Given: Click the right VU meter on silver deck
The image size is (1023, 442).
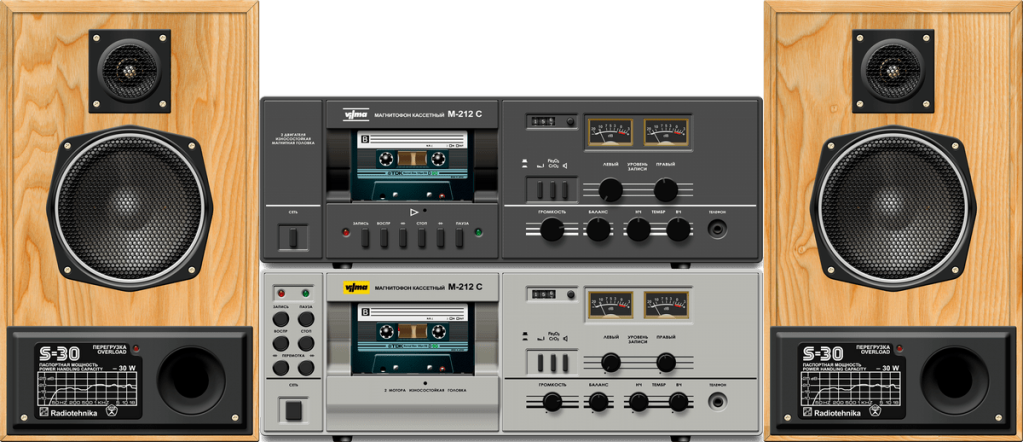Looking at the screenshot, I should pyautogui.click(x=666, y=305).
